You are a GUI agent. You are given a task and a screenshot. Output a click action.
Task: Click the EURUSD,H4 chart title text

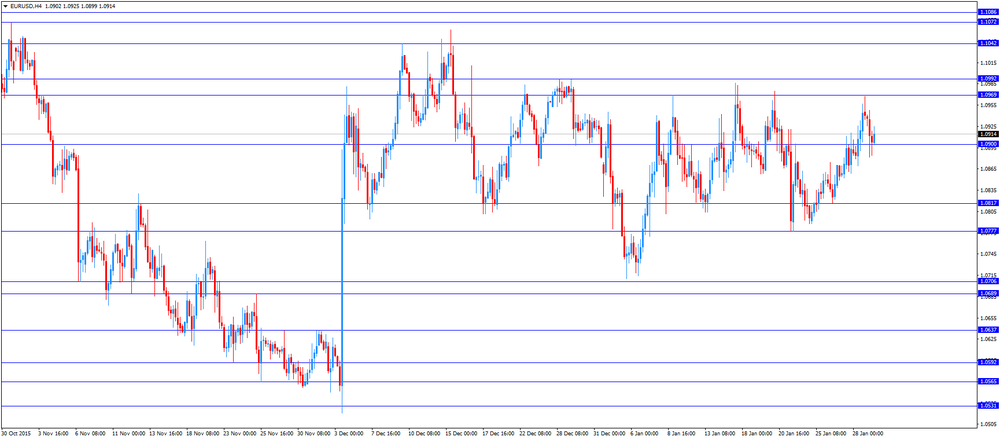(26, 6)
